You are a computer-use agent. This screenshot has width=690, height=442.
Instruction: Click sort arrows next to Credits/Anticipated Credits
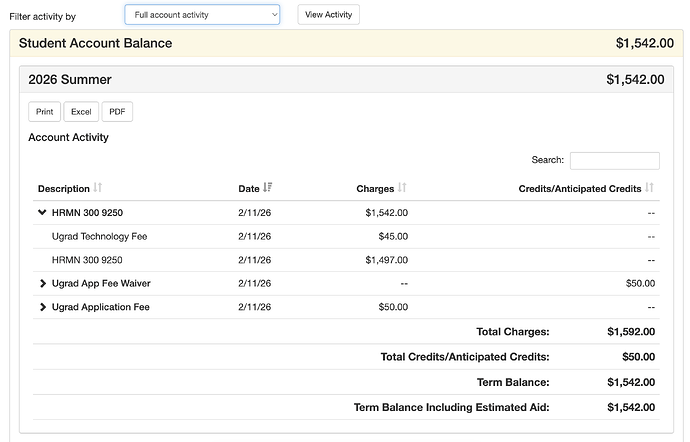(x=650, y=188)
